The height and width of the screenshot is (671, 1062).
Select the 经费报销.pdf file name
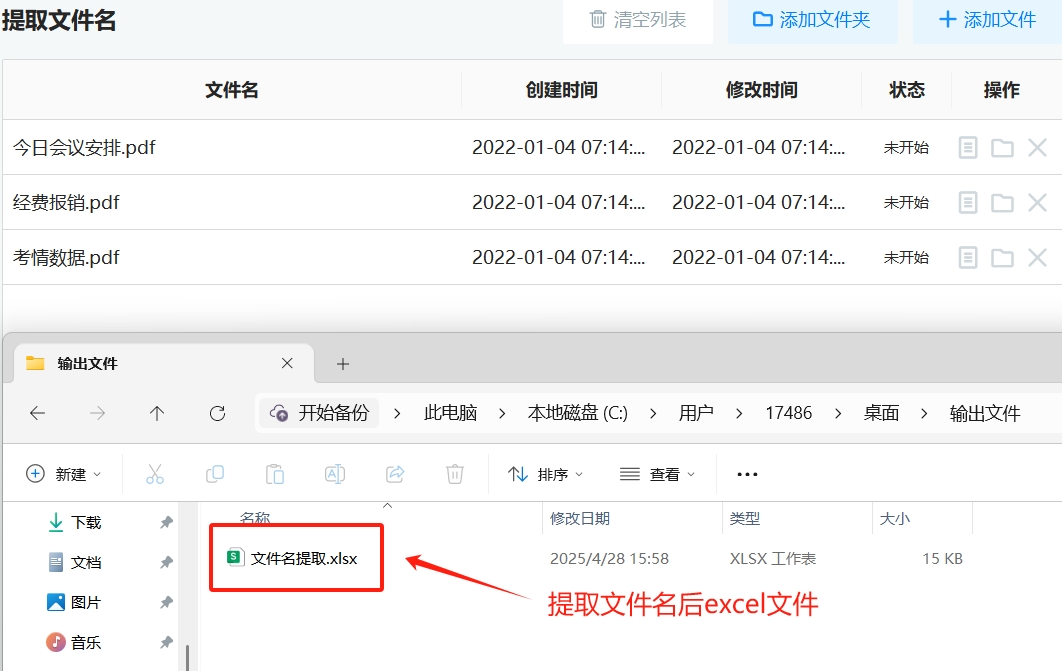66,202
